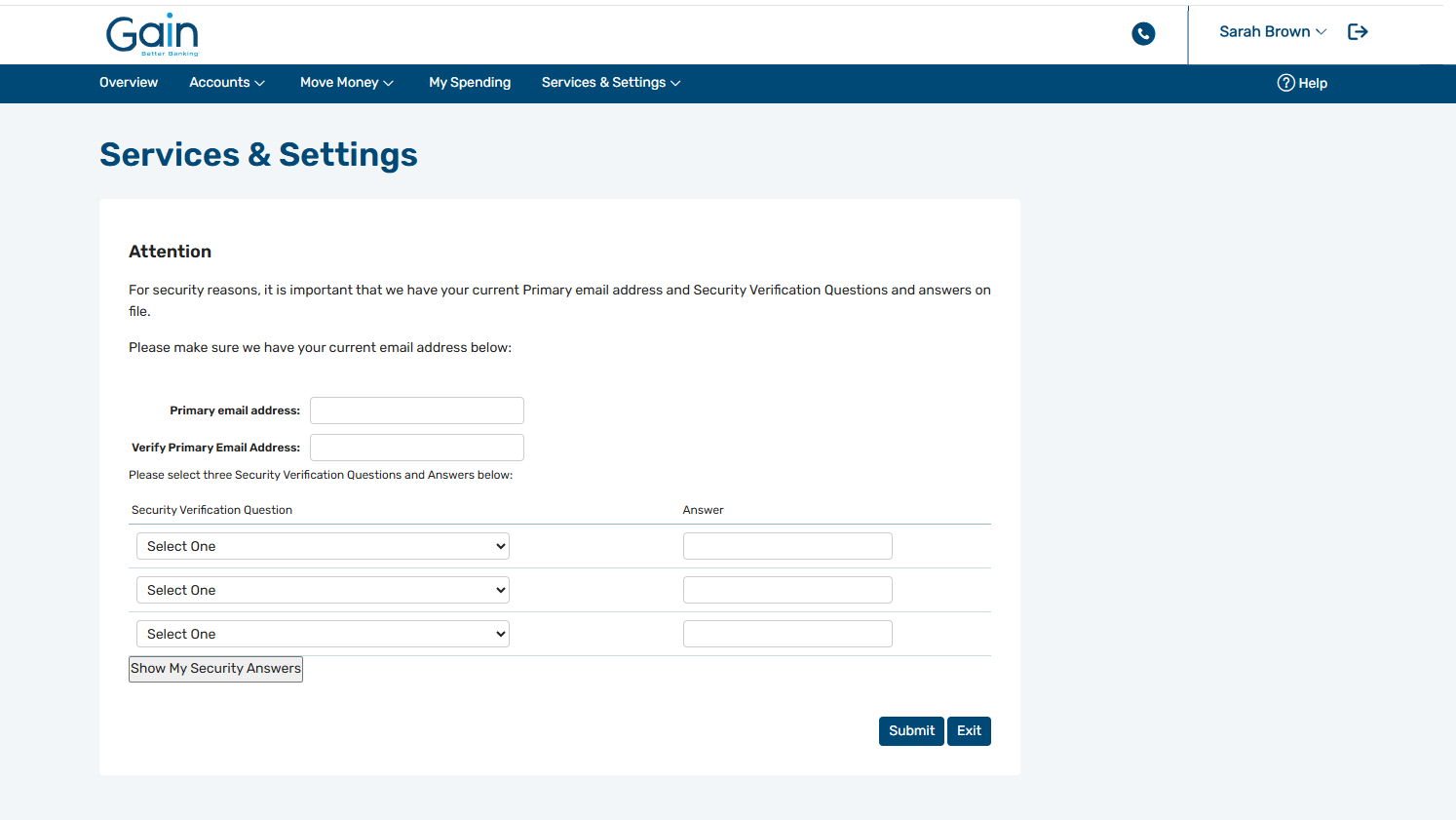Open Services & Settings navigation menu
Image resolution: width=1456 pixels, height=820 pixels.
[610, 83]
